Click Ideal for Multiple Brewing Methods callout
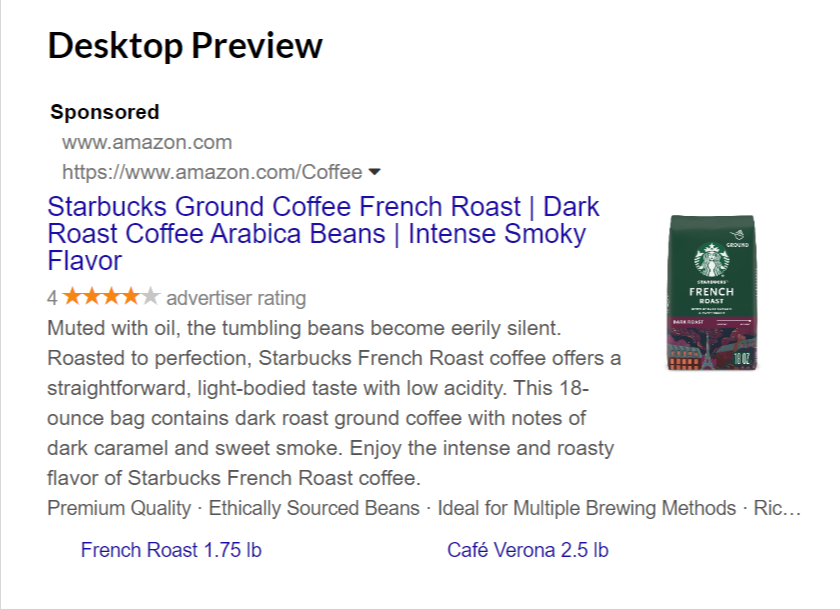840x609 pixels. (587, 508)
